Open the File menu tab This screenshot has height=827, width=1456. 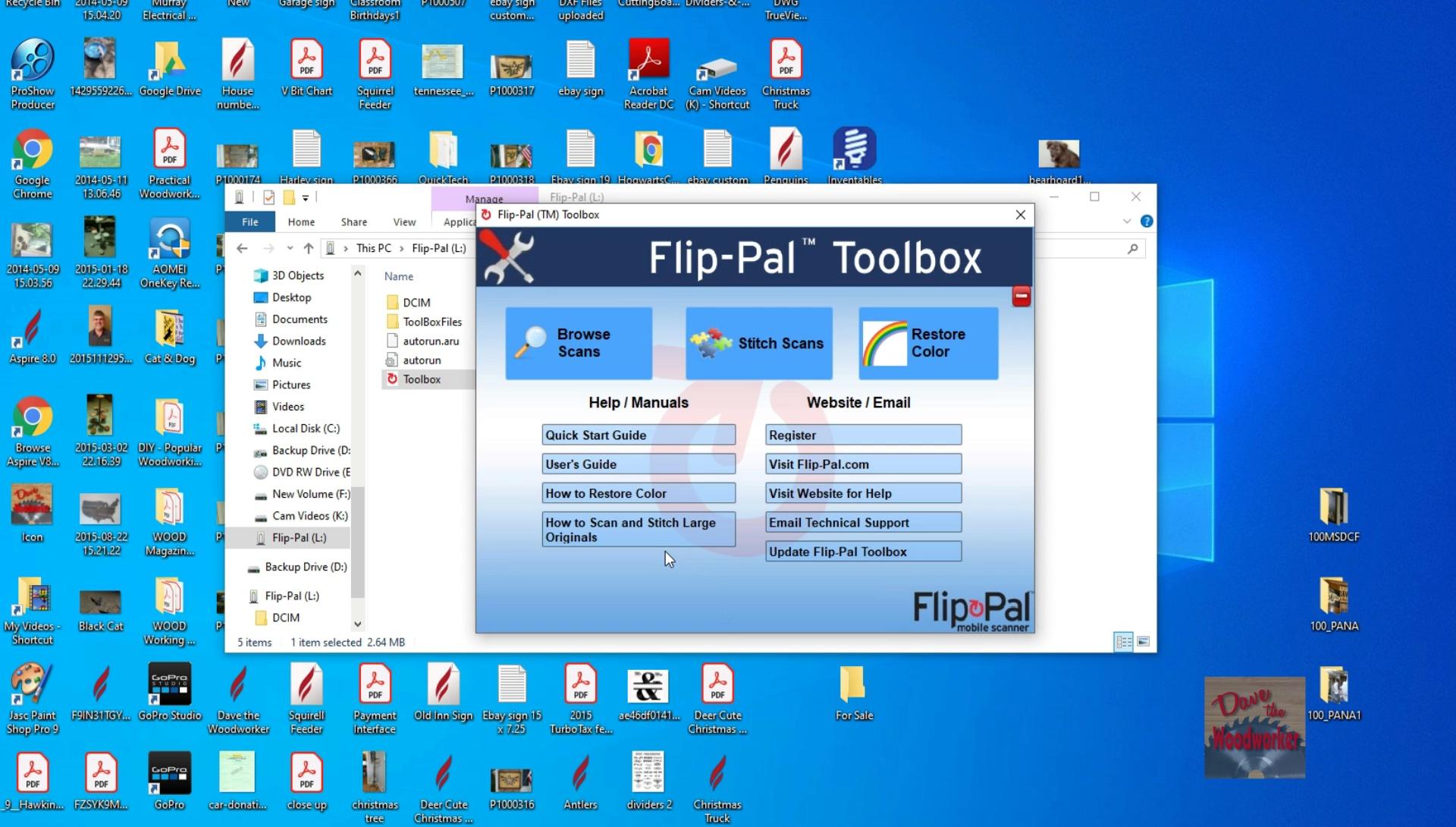coord(249,222)
